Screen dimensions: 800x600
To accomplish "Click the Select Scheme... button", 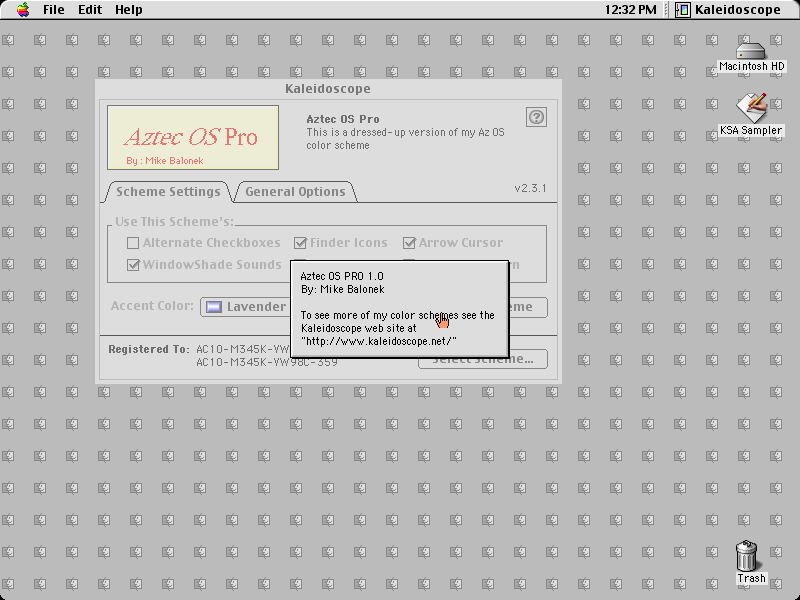I will [x=483, y=359].
